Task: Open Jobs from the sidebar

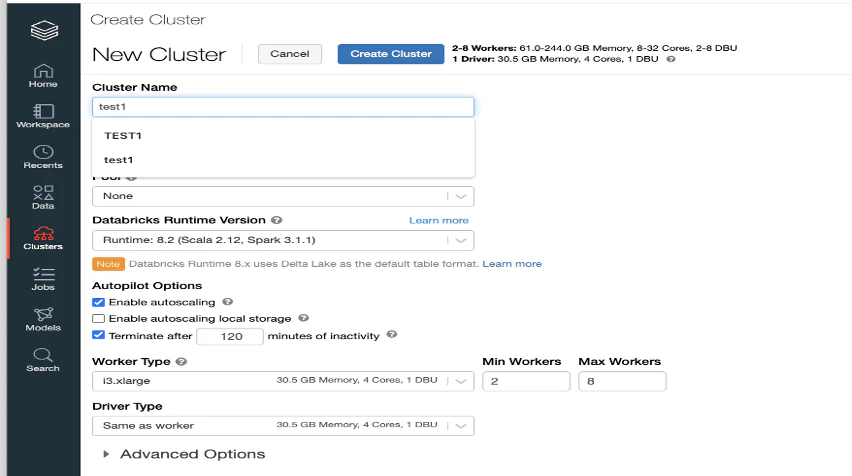Action: 43,279
